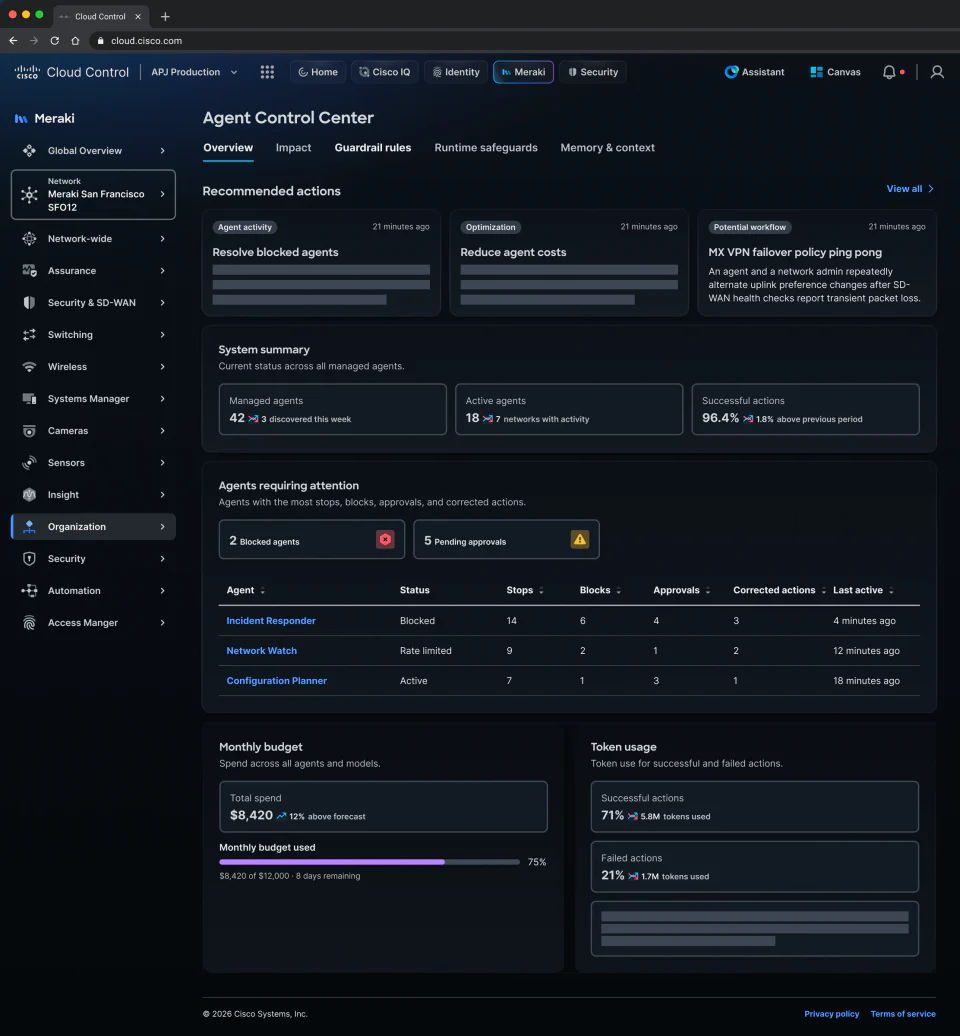Switch to the Runtime safeguards tab
Viewport: 960px width, 1036px height.
486,148
